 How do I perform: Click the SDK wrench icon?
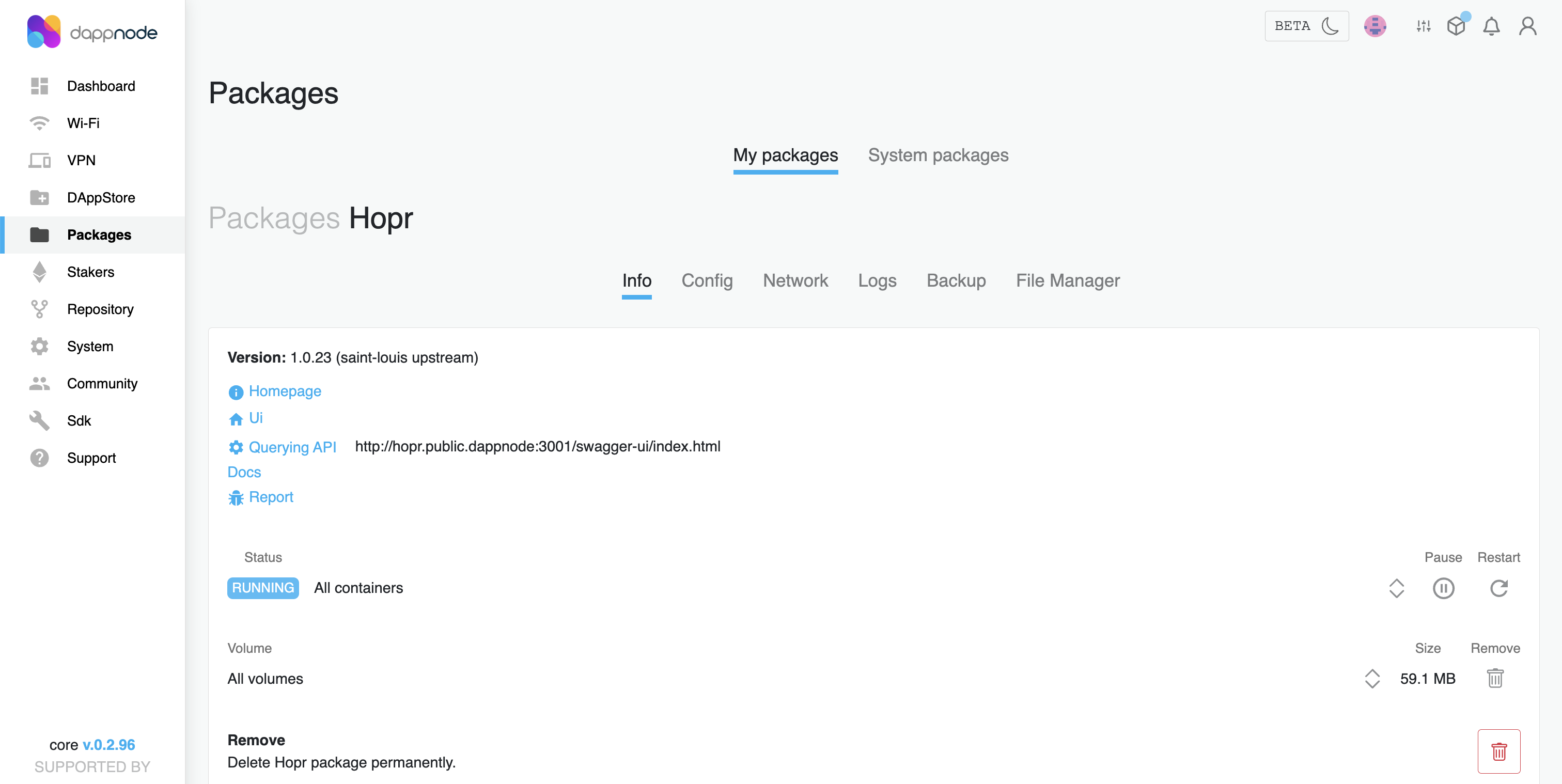click(x=39, y=421)
